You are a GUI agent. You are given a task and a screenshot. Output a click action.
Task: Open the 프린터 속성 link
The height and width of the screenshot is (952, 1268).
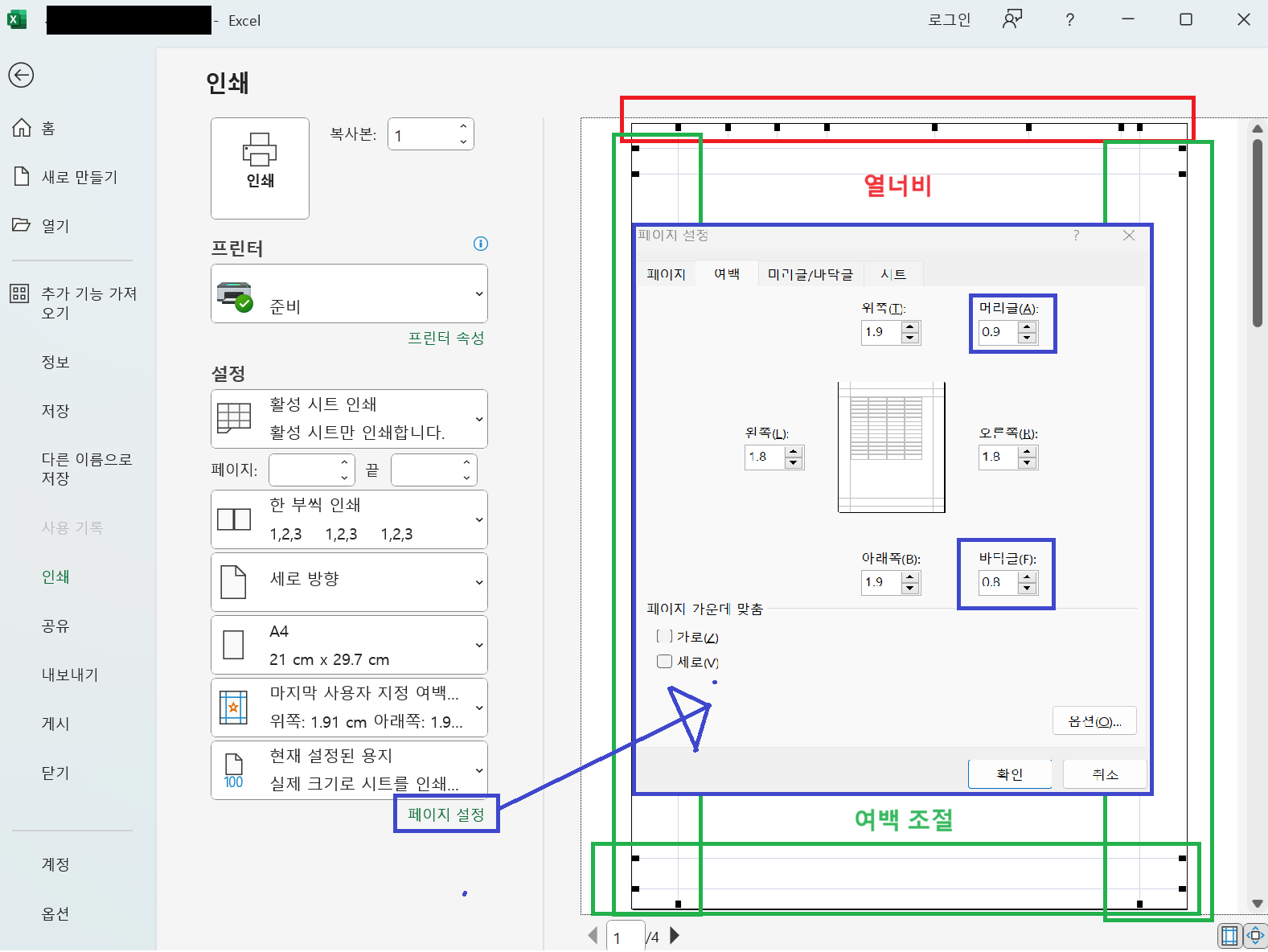[x=446, y=338]
